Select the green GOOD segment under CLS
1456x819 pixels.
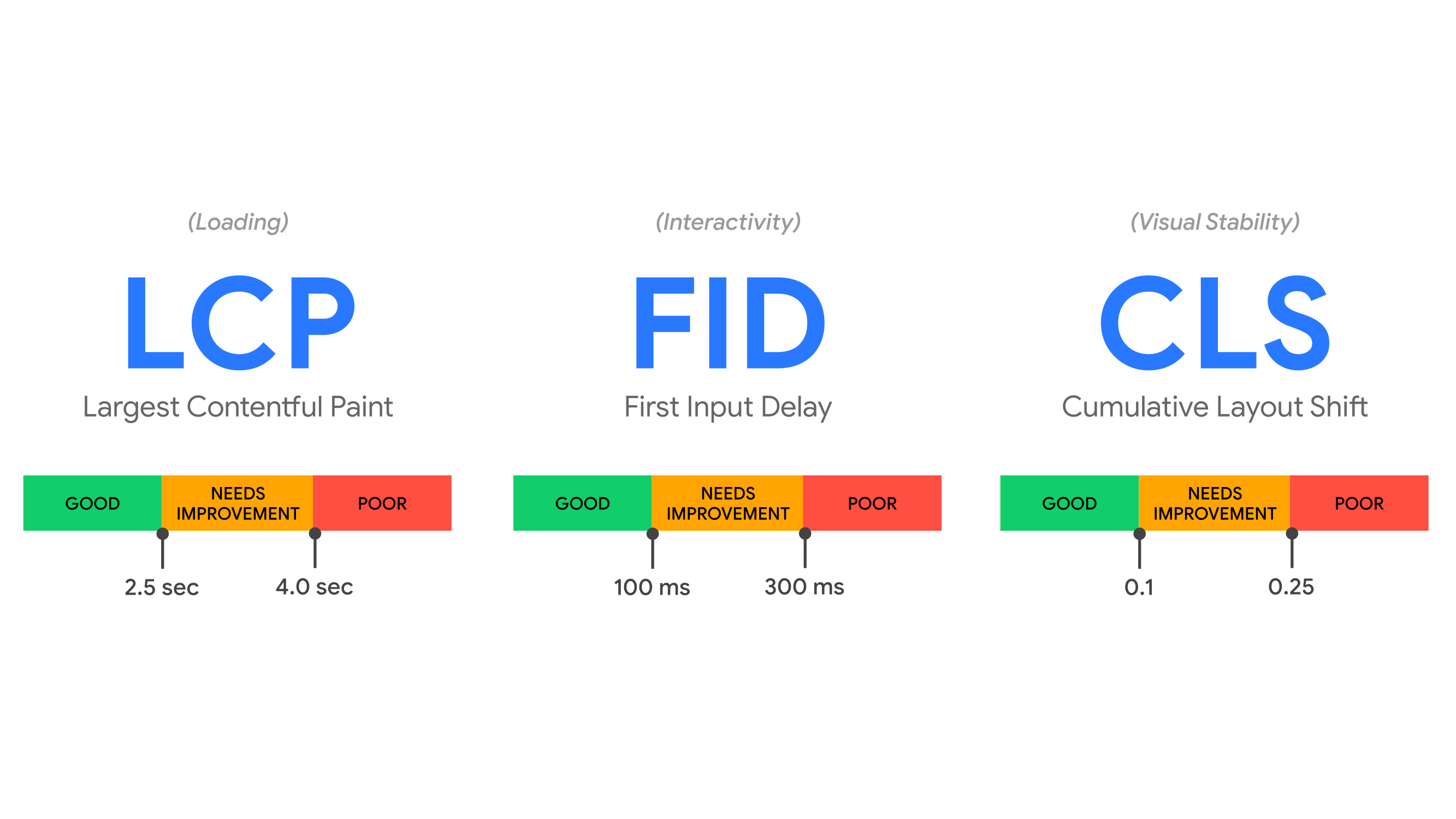click(1069, 503)
